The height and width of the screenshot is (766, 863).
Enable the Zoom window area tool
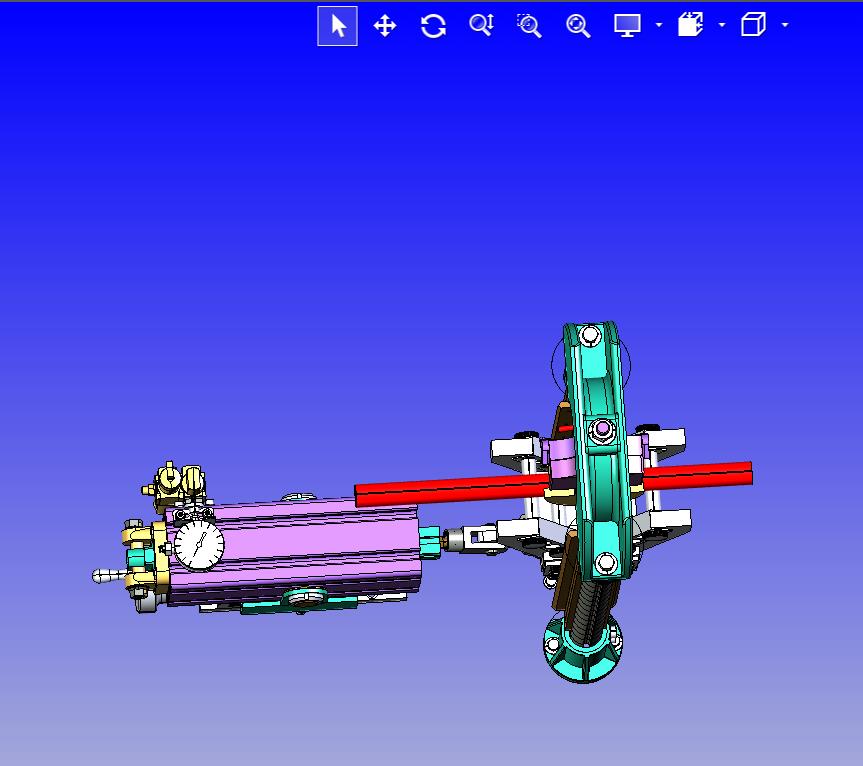click(x=529, y=26)
